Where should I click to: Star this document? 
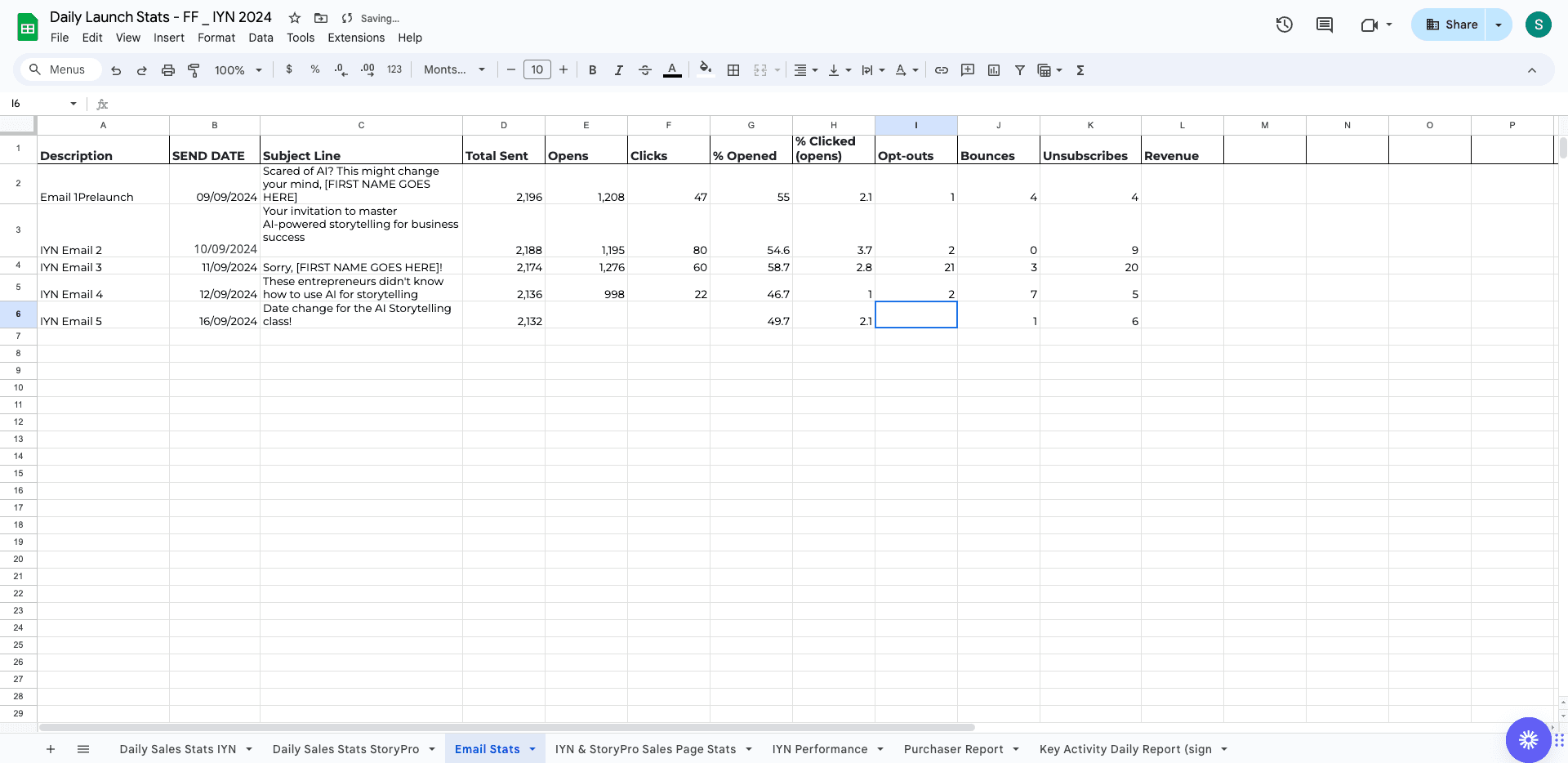(295, 18)
